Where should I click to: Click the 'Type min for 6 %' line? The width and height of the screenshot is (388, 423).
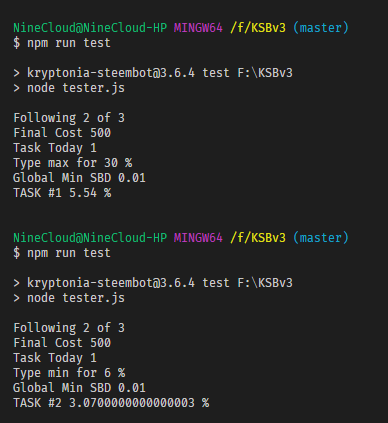tap(69, 373)
